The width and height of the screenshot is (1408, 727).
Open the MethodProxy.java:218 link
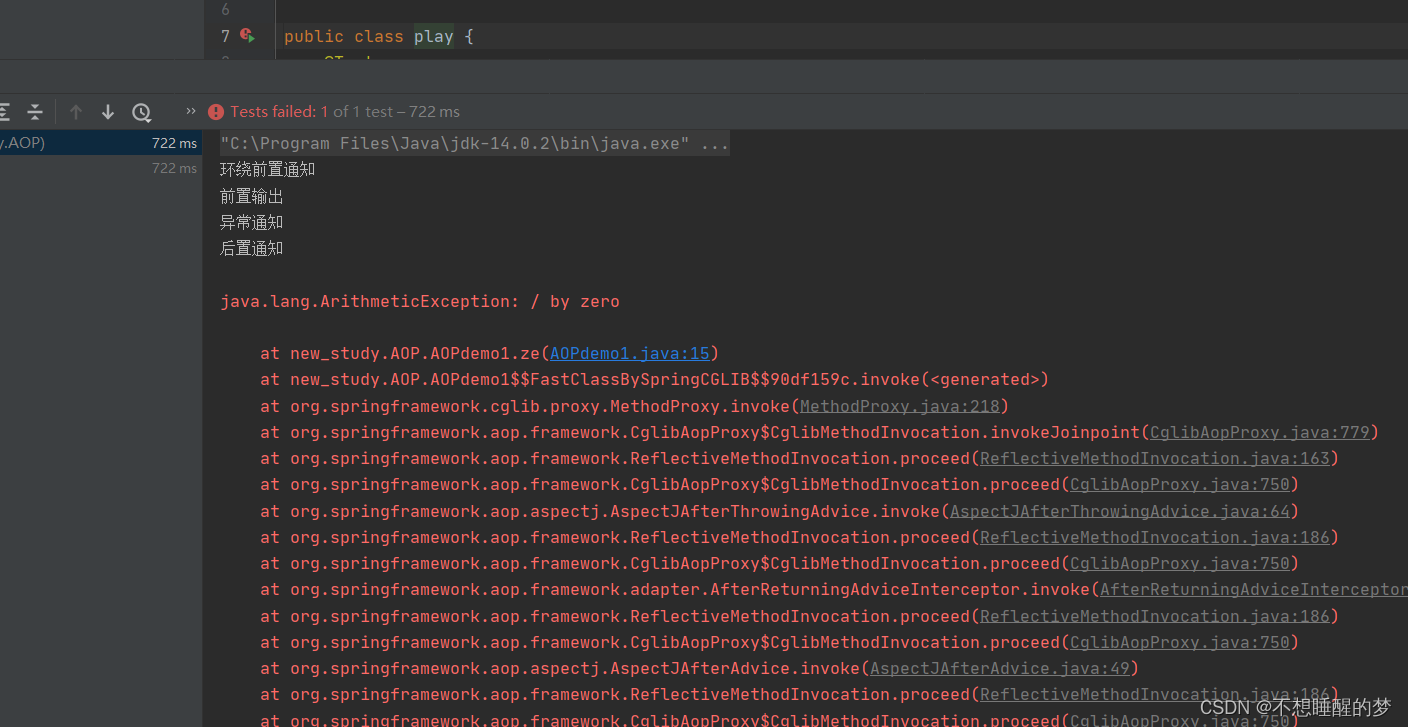click(x=899, y=406)
